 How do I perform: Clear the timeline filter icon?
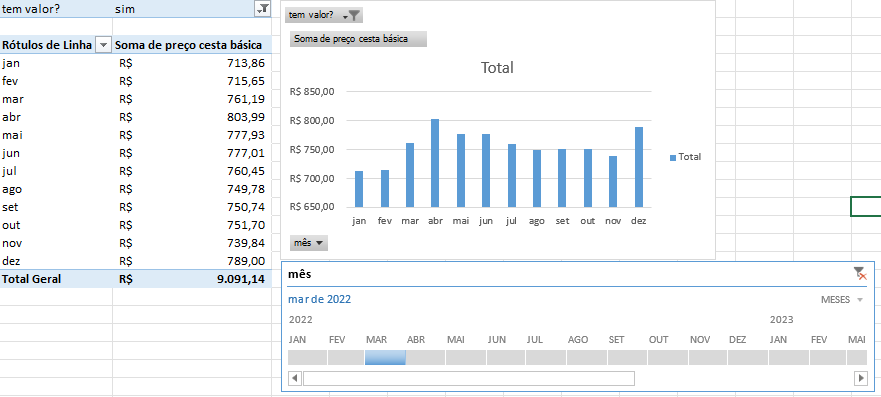pyautogui.click(x=860, y=273)
